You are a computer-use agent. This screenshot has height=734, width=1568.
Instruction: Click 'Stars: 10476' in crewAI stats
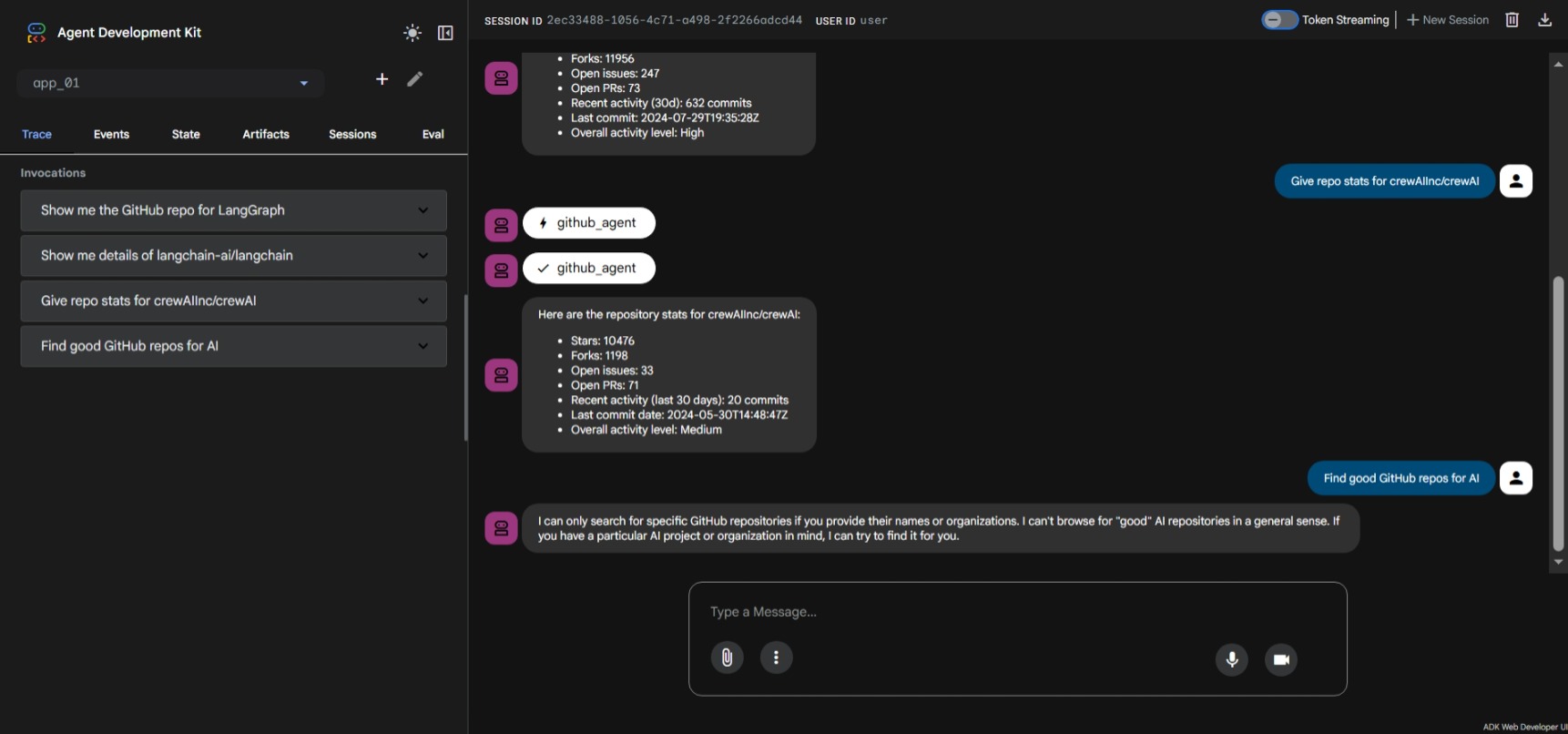click(x=603, y=341)
